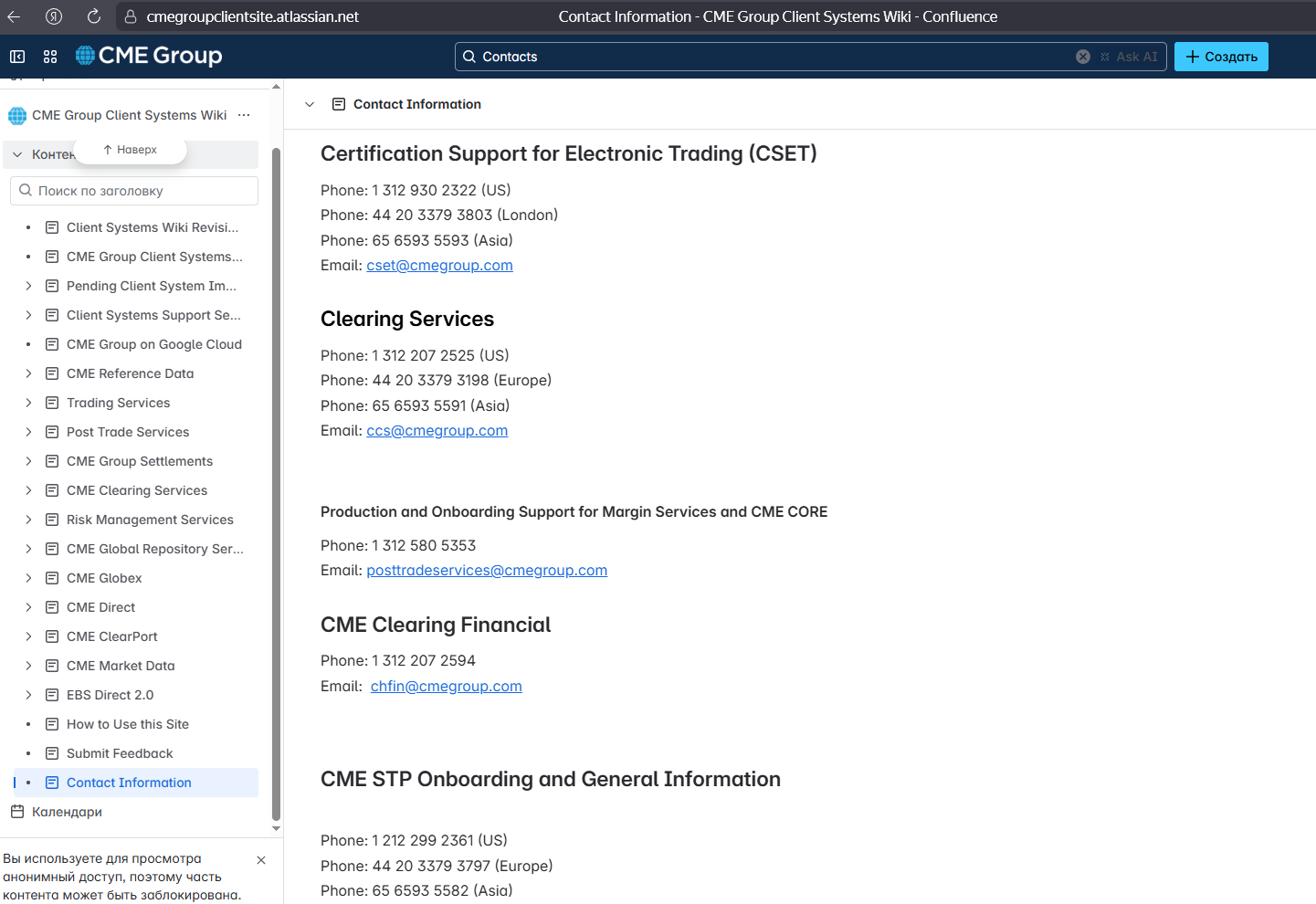Click the globe icon for Client Systems Wiki
Screen dimensions: 1316x904
point(17,116)
